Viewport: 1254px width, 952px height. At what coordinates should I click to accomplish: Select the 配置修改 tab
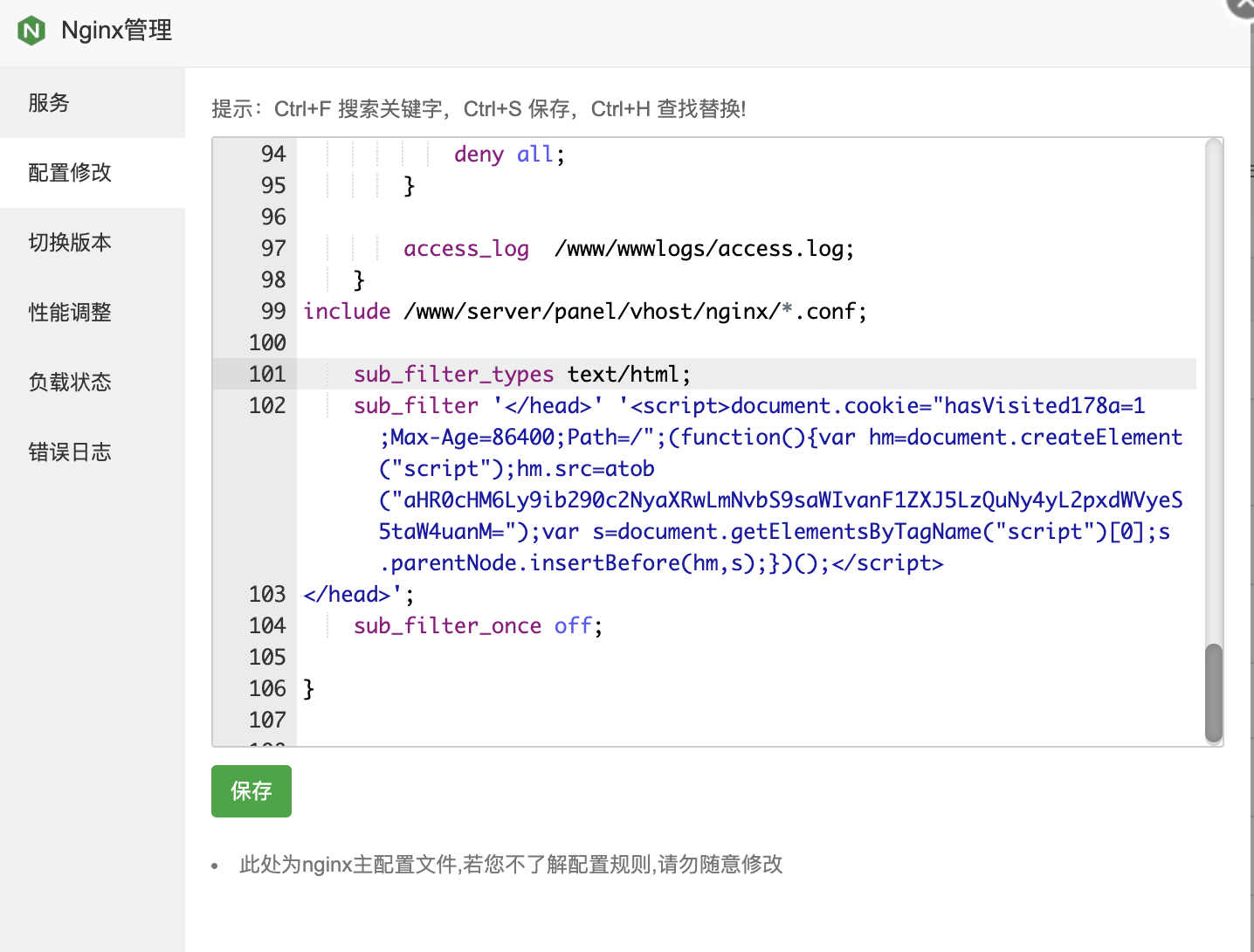[x=93, y=173]
